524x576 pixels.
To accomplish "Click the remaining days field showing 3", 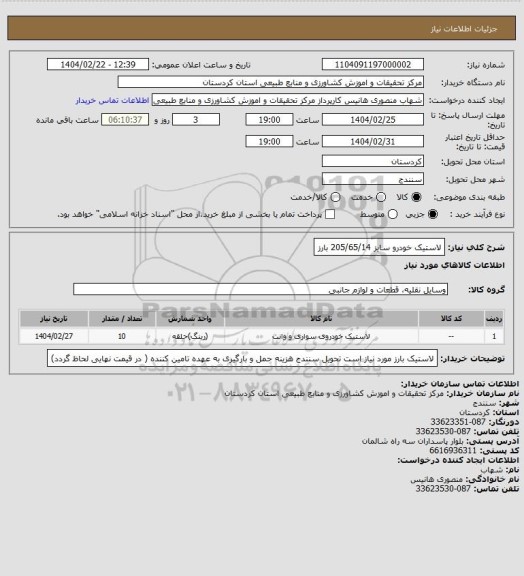I will pos(196,120).
